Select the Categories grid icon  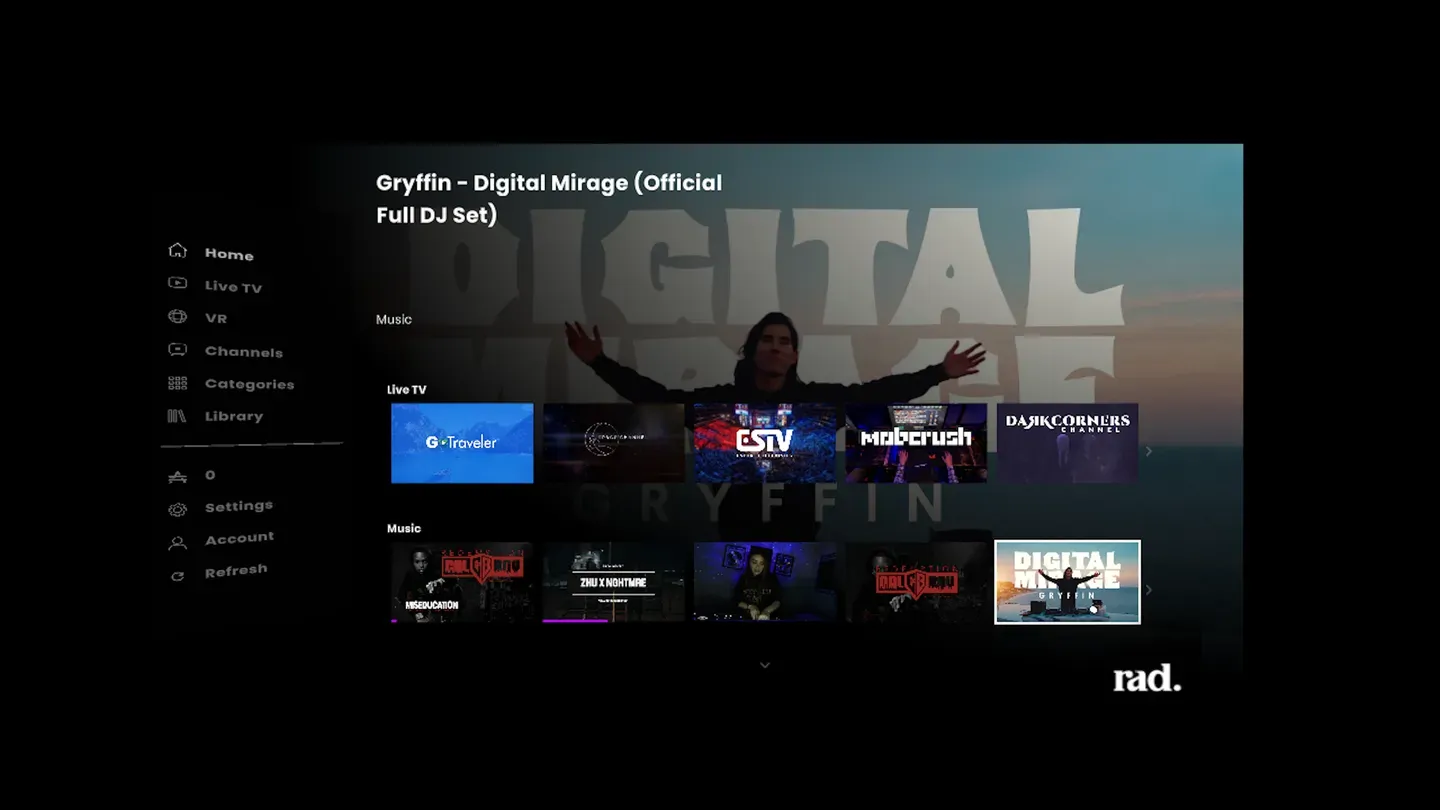177,383
